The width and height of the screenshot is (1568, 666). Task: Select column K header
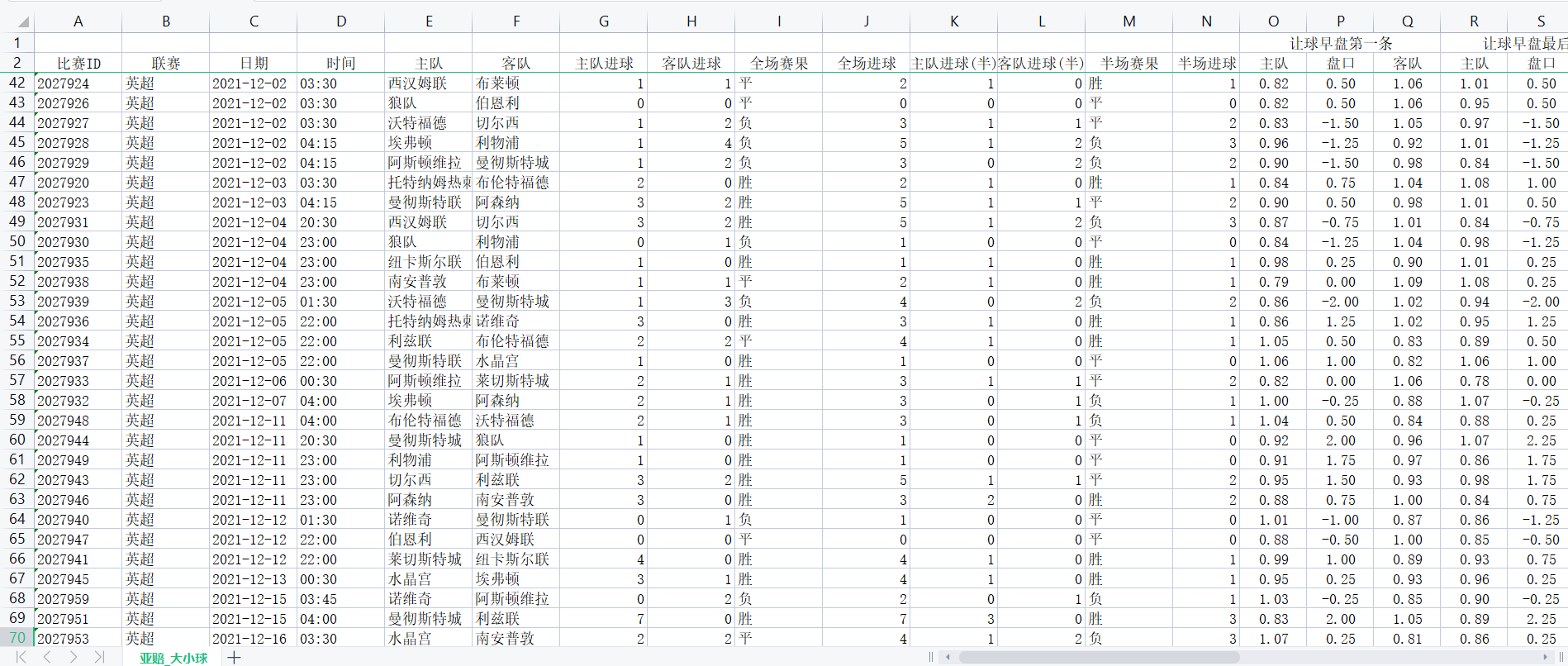click(954, 21)
